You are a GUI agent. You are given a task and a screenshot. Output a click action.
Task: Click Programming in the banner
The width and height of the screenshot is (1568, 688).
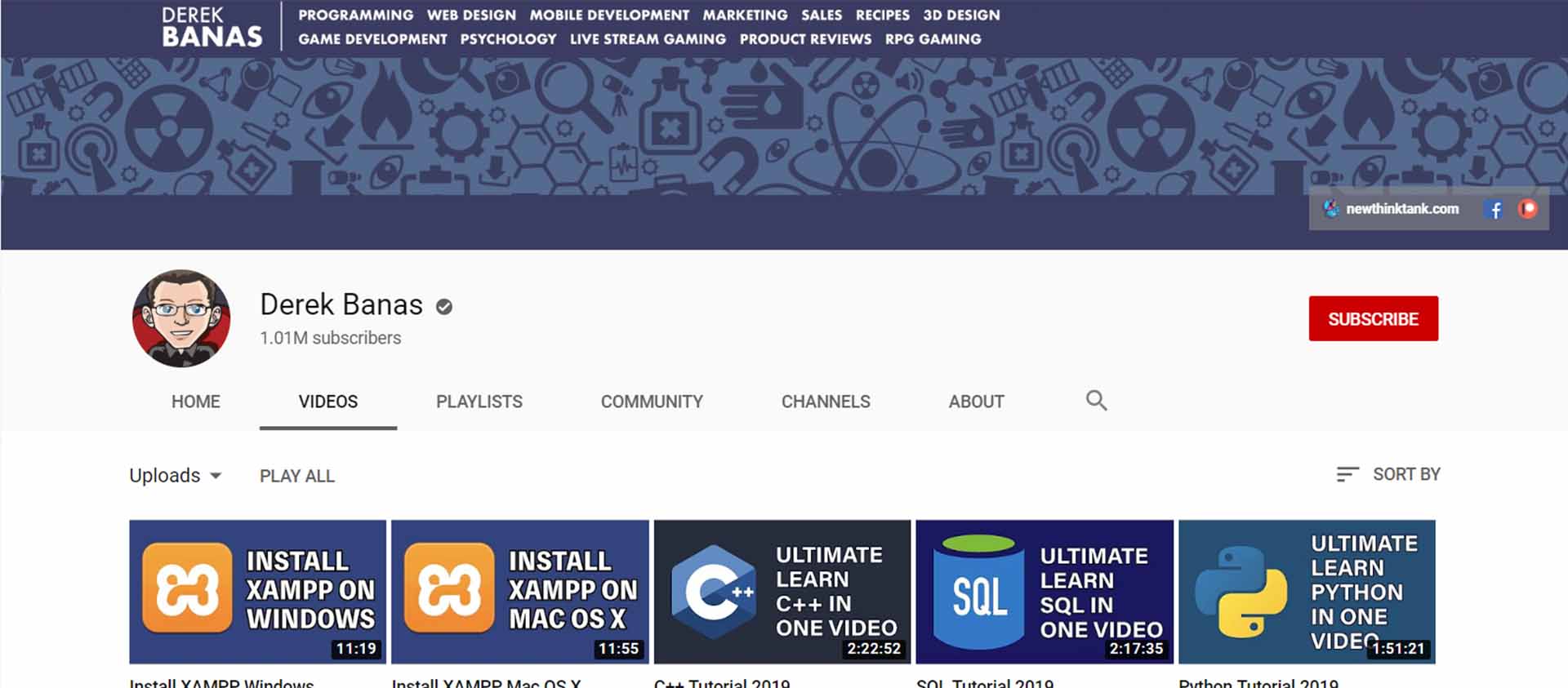click(x=356, y=15)
